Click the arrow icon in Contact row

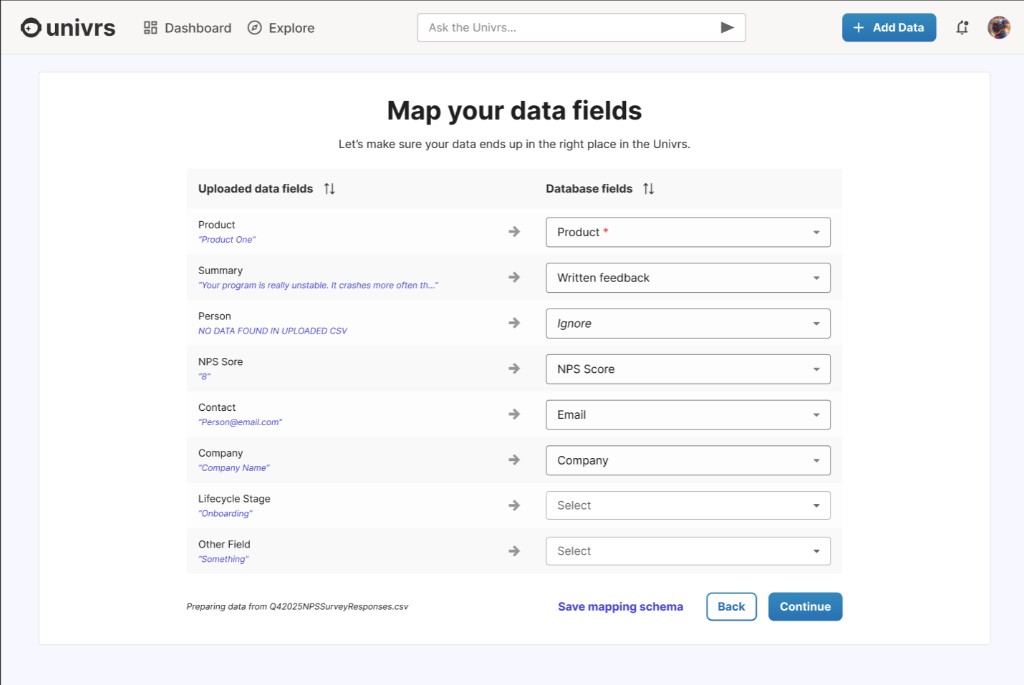515,415
